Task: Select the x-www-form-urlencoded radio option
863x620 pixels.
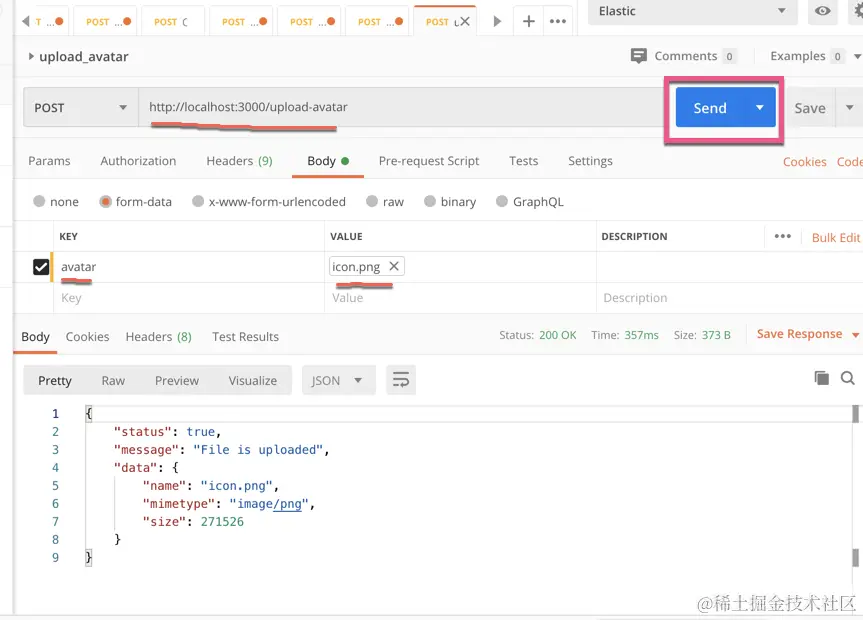Action: click(x=198, y=202)
